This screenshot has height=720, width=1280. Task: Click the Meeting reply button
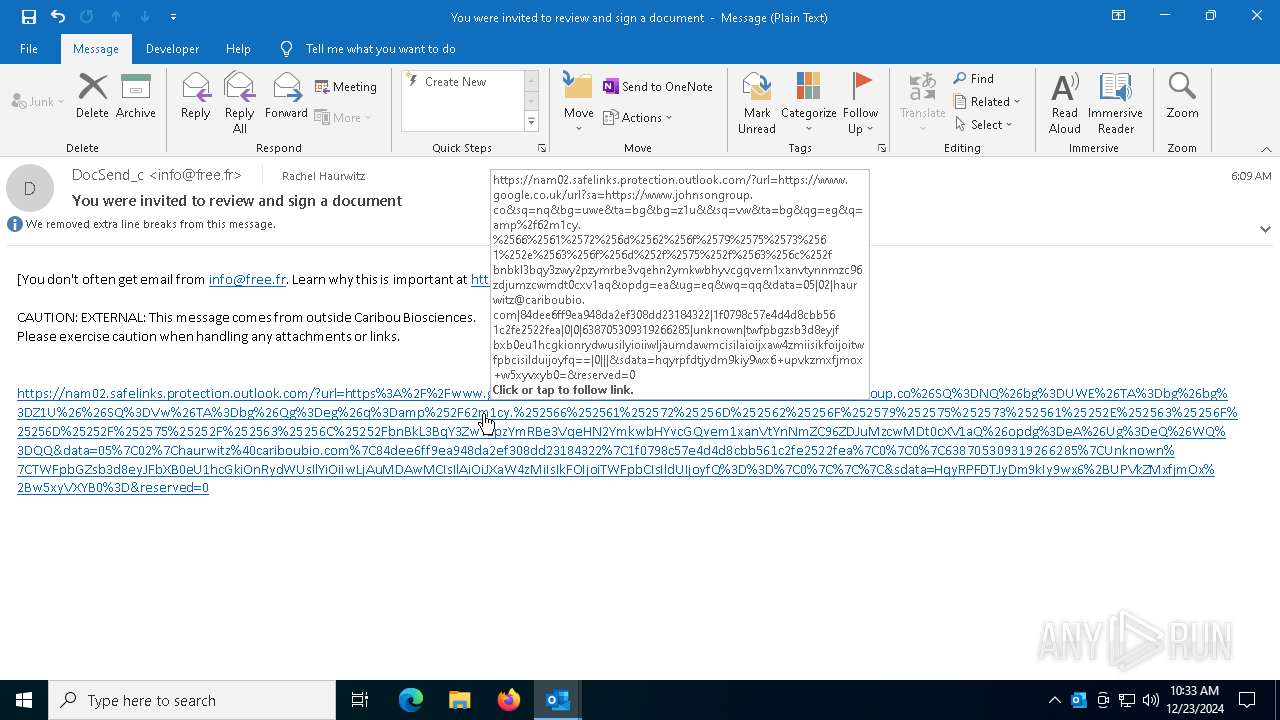pos(346,87)
